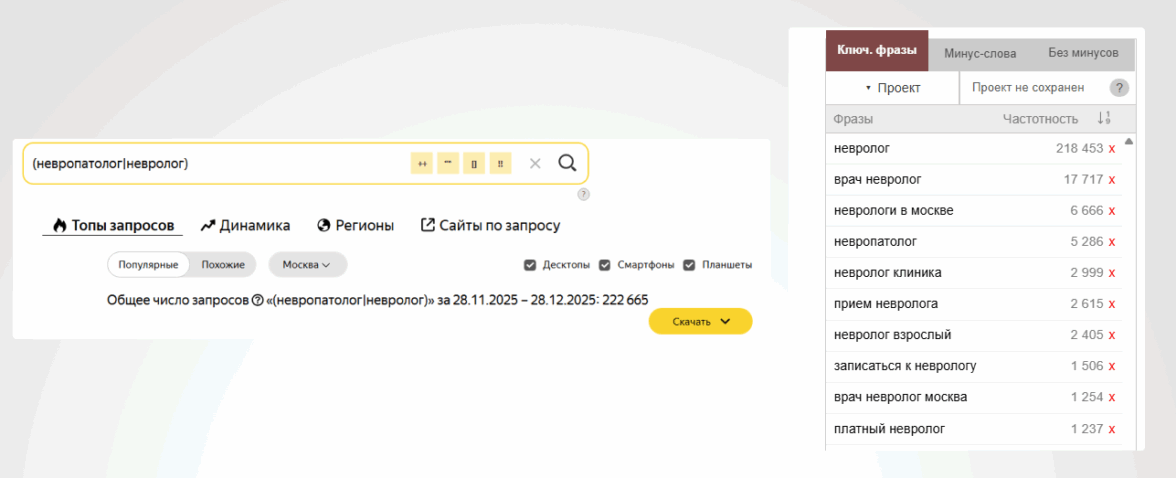
Task: Open help icon below search field
Action: 584,194
